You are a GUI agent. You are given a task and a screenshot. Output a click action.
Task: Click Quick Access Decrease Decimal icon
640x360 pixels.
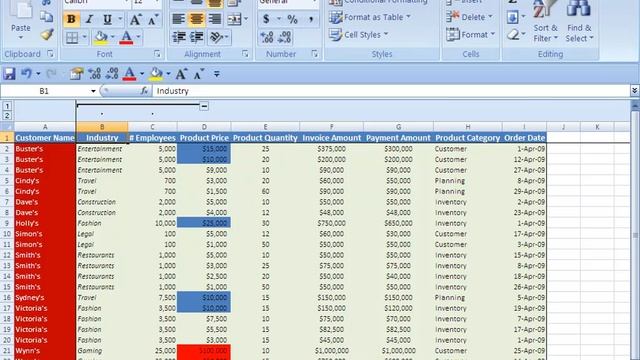click(112, 74)
